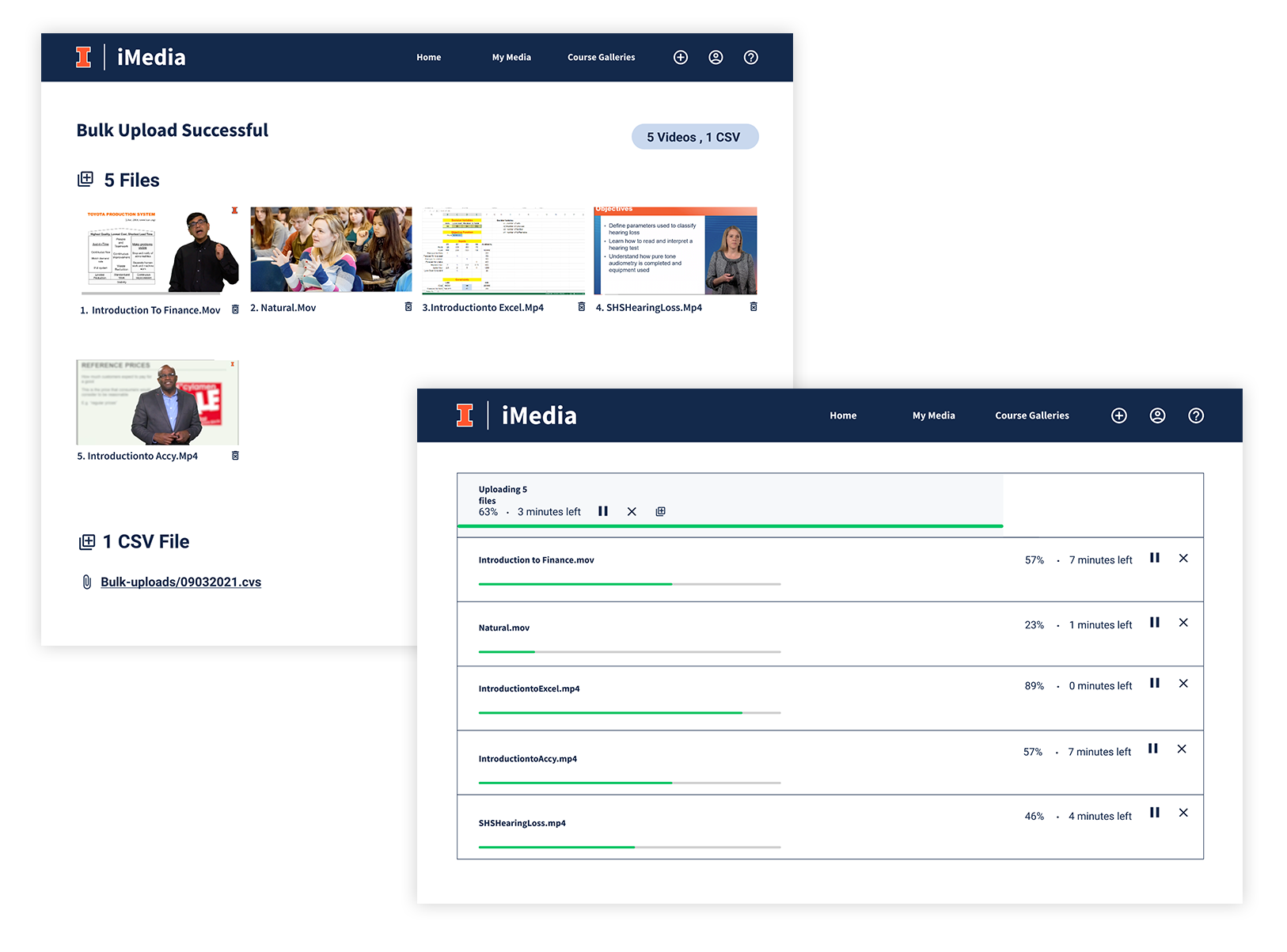
Task: Click the 1. Introduction To Finance.Mov file name
Action: point(150,310)
